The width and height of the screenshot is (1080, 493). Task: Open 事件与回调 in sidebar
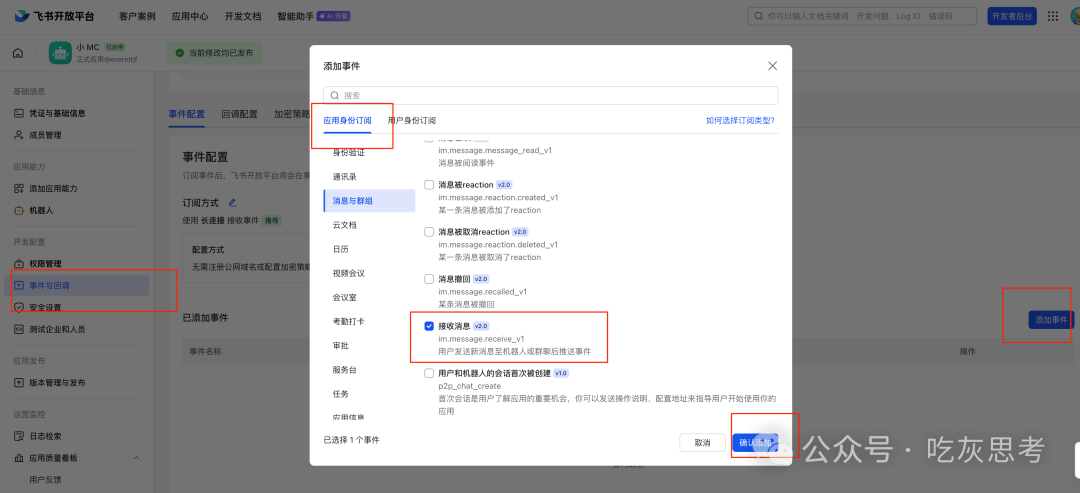click(x=77, y=286)
